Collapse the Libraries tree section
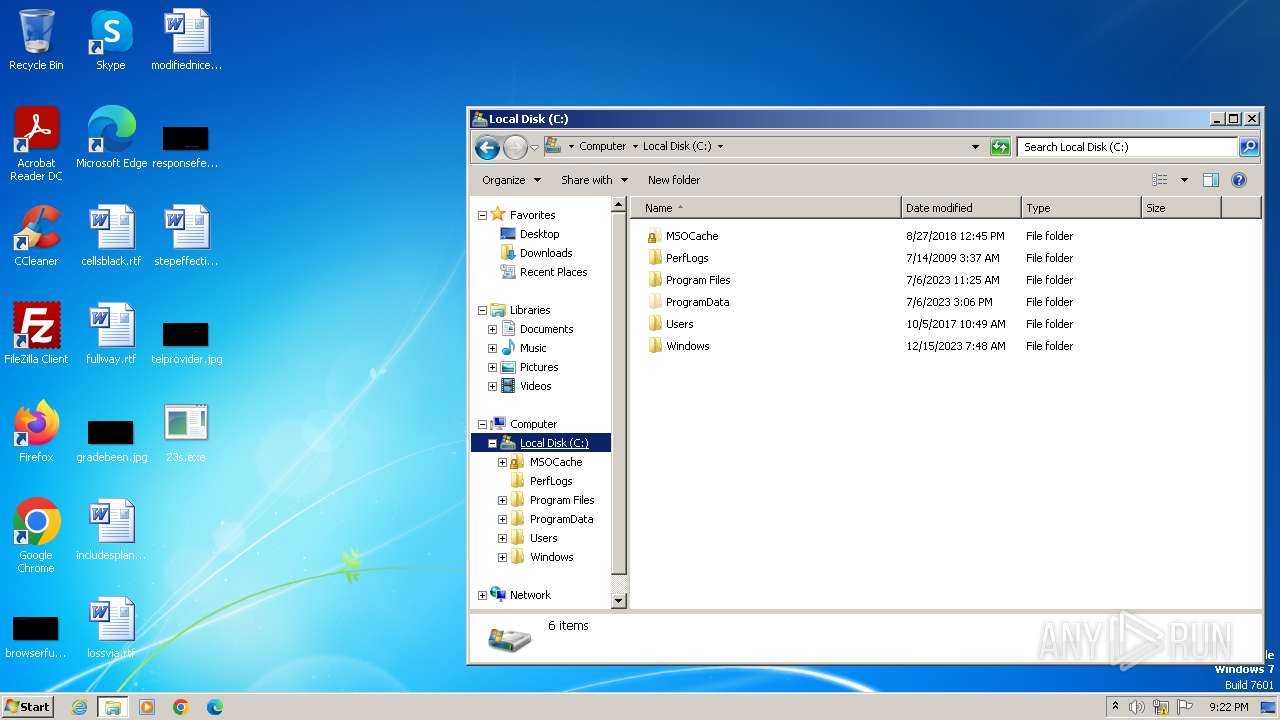 click(x=482, y=310)
